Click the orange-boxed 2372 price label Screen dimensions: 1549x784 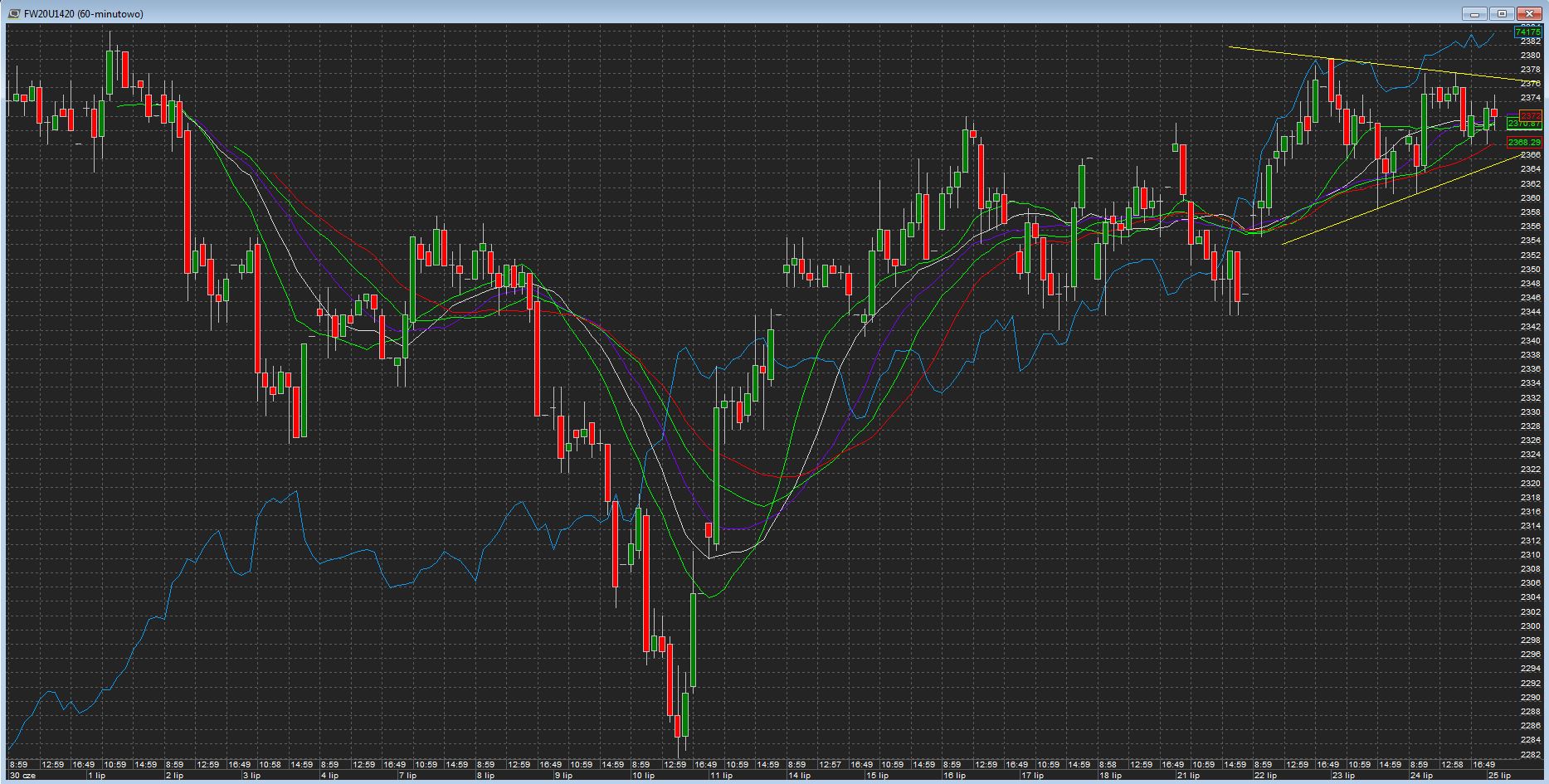point(1529,114)
